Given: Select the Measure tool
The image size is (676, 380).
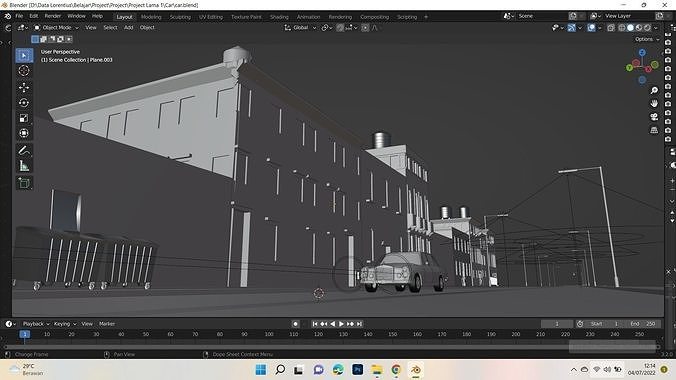Looking at the screenshot, I should click(x=24, y=166).
